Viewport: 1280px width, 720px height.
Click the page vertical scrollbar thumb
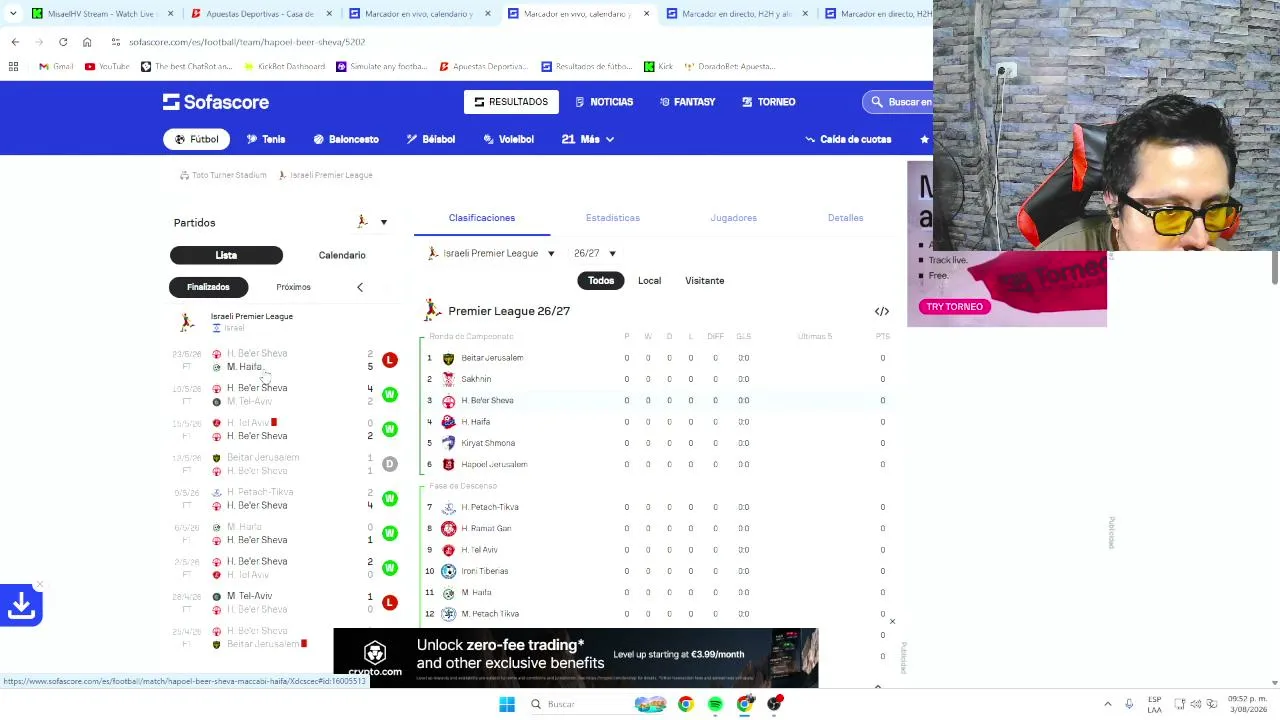(x=1274, y=267)
